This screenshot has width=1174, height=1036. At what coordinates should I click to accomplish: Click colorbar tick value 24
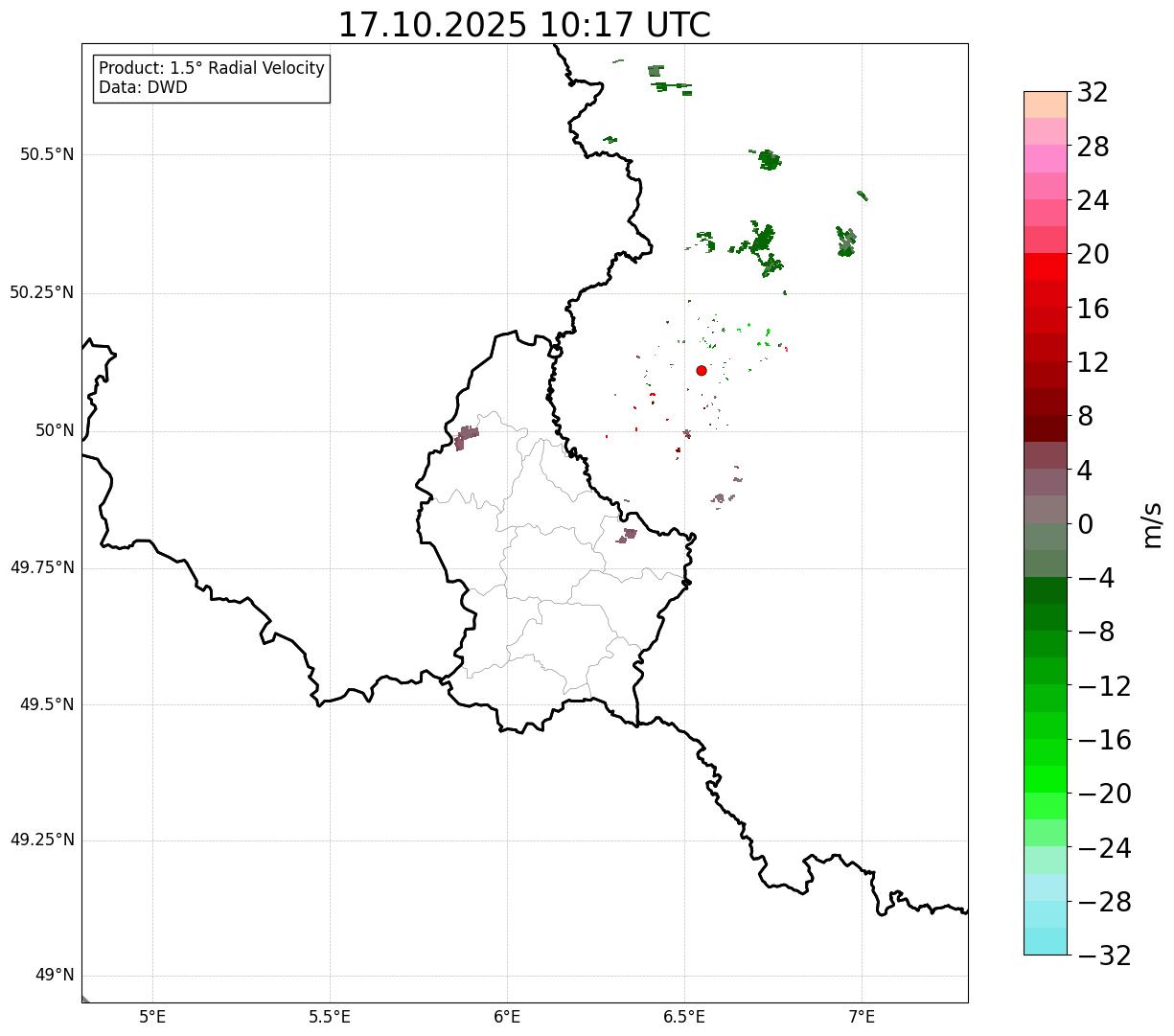pos(1093,200)
